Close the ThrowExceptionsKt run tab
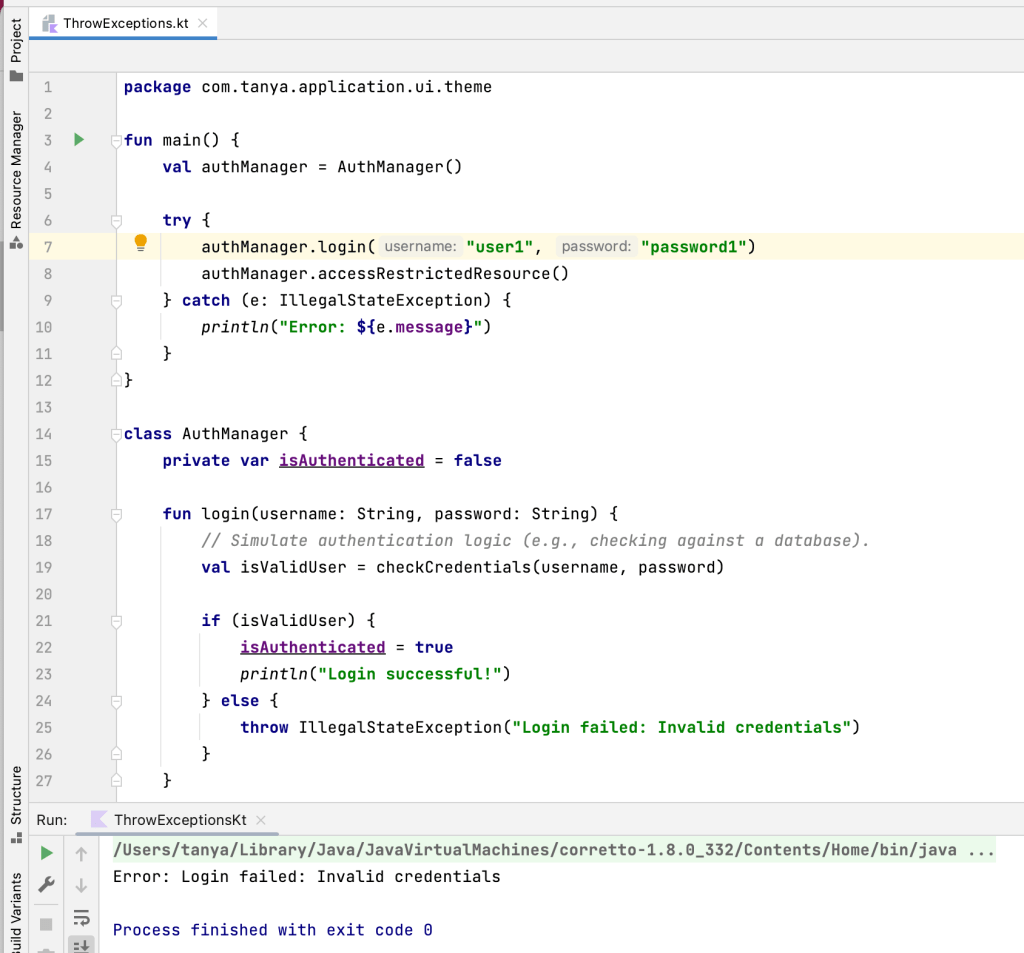This screenshot has width=1024, height=953. point(261,820)
